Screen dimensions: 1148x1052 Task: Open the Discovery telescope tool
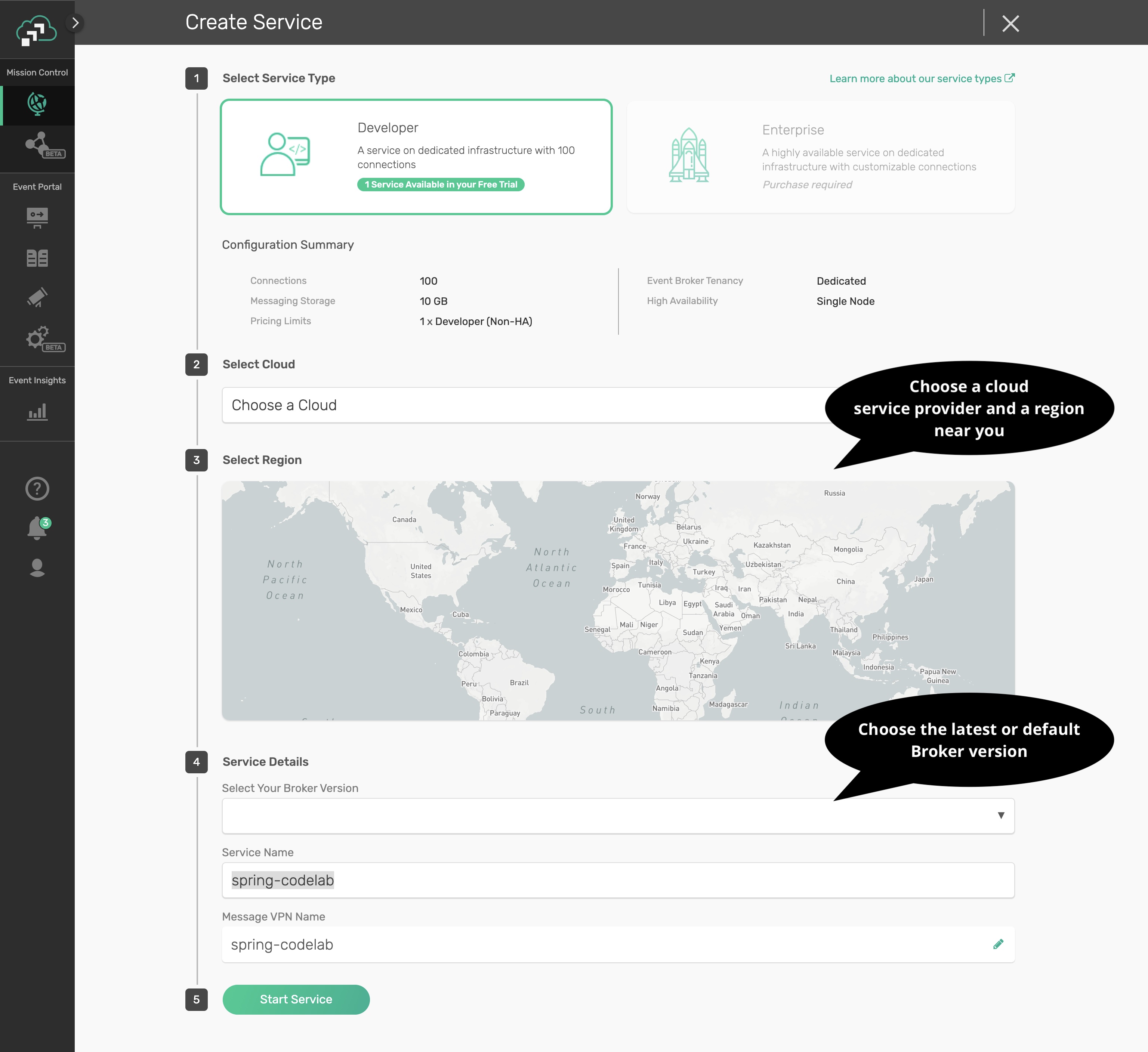[x=37, y=297]
